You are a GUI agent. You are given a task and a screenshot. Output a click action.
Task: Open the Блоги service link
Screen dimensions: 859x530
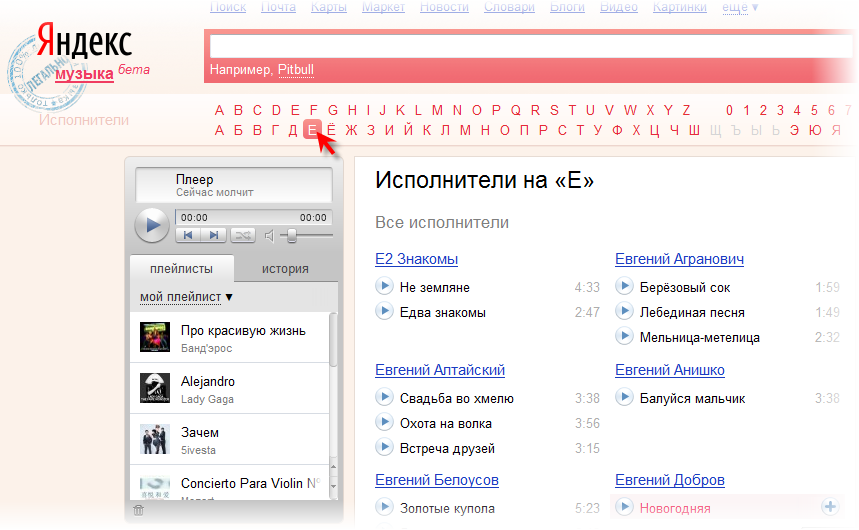point(568,7)
